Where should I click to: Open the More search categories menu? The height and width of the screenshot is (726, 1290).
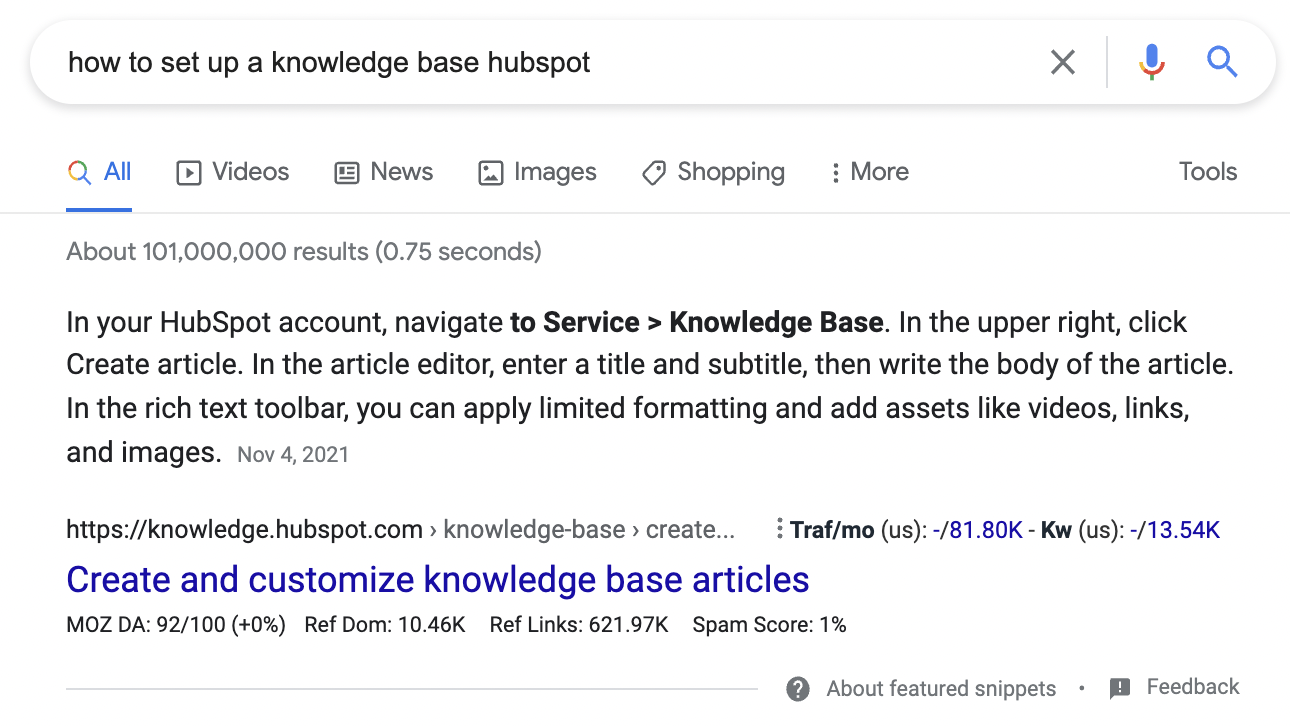[869, 172]
